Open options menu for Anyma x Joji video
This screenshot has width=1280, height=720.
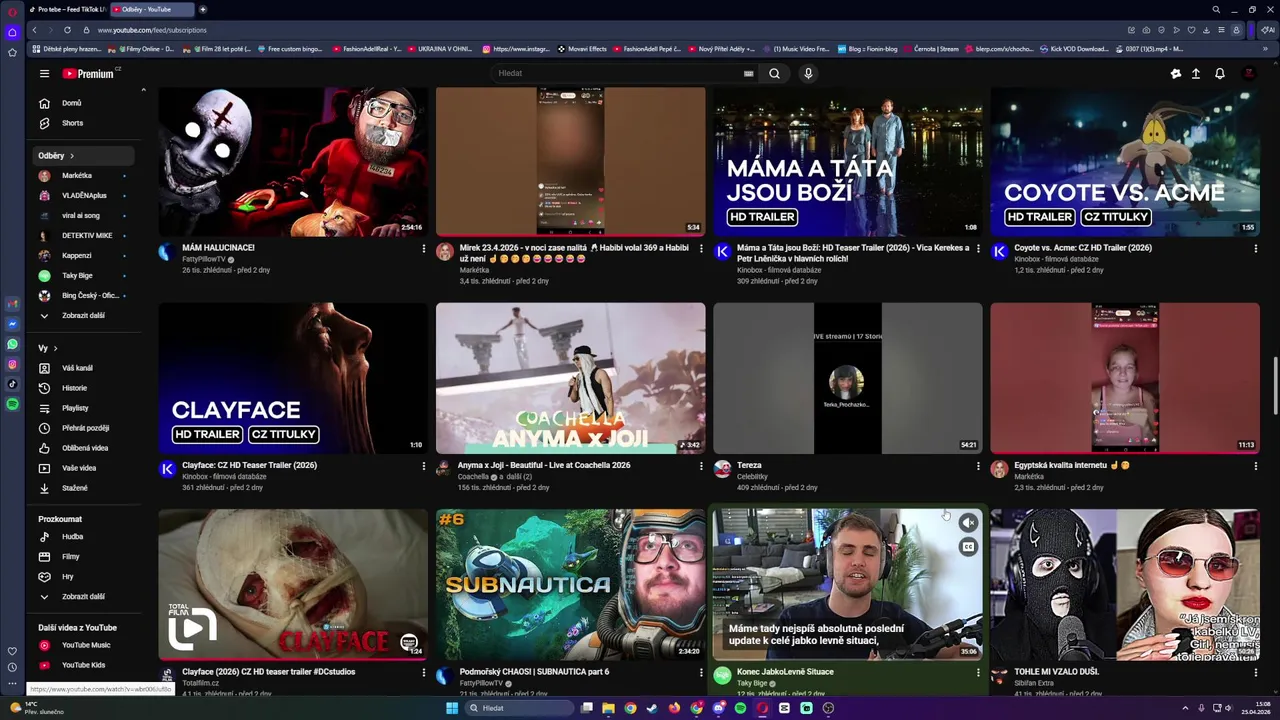click(700, 466)
